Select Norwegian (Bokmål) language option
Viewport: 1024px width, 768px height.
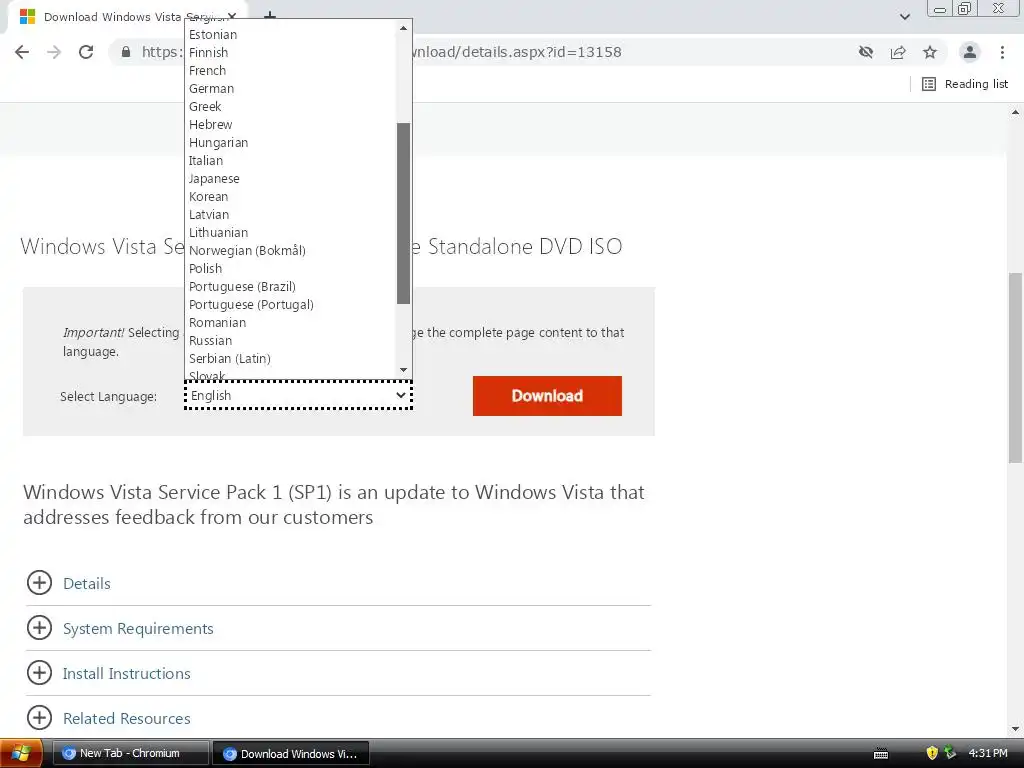291,250
